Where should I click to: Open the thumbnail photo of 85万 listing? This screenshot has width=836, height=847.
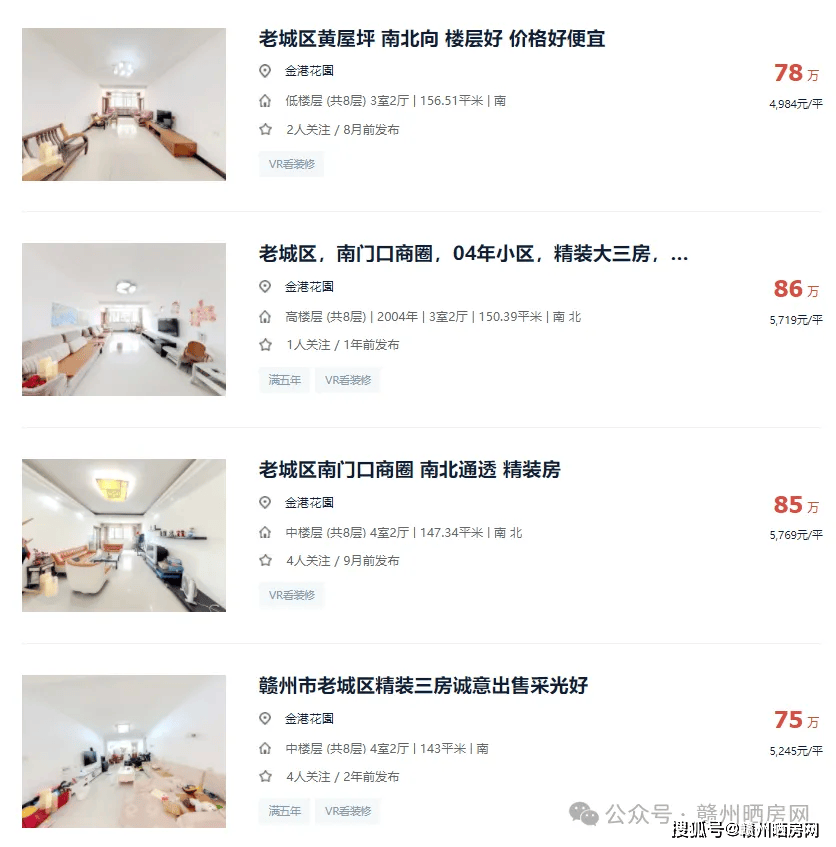click(124, 535)
